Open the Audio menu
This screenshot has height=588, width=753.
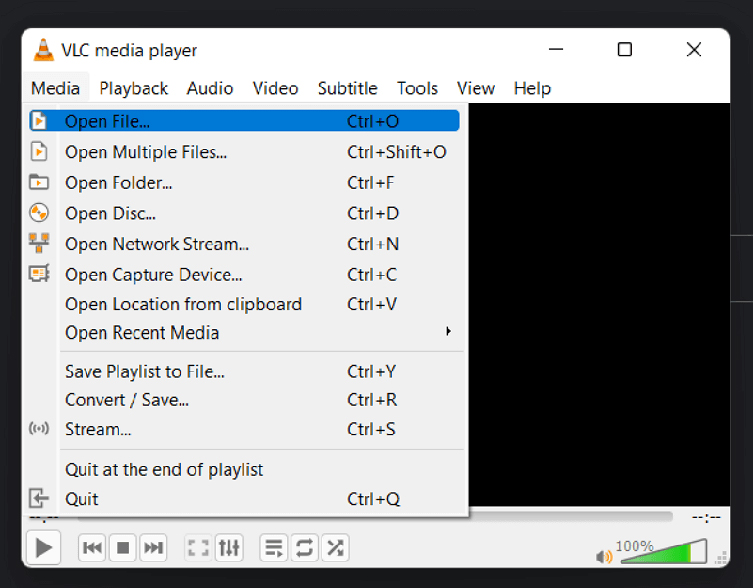(210, 88)
